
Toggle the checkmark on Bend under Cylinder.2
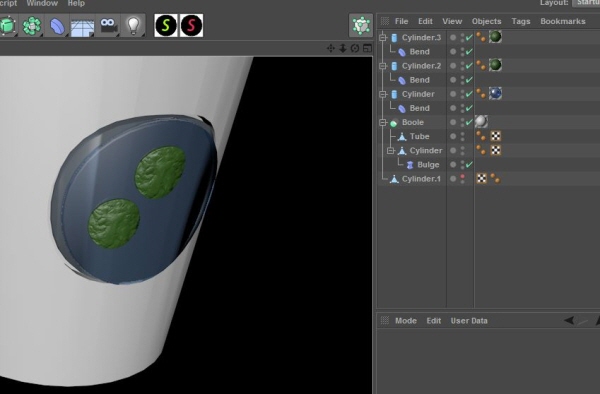pyautogui.click(x=469, y=80)
